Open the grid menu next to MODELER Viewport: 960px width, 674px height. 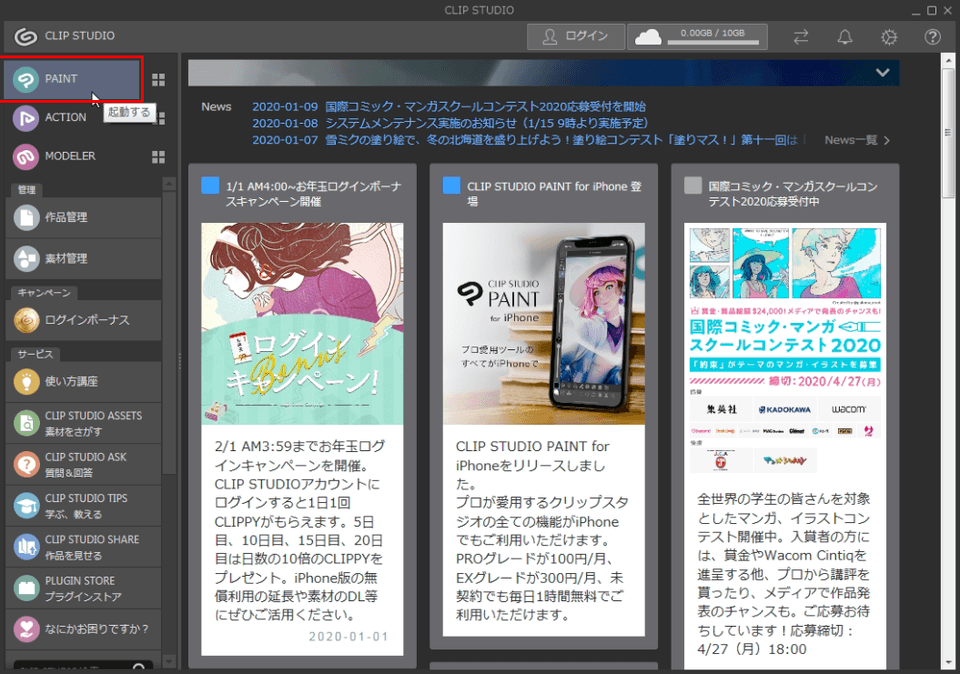click(158, 157)
